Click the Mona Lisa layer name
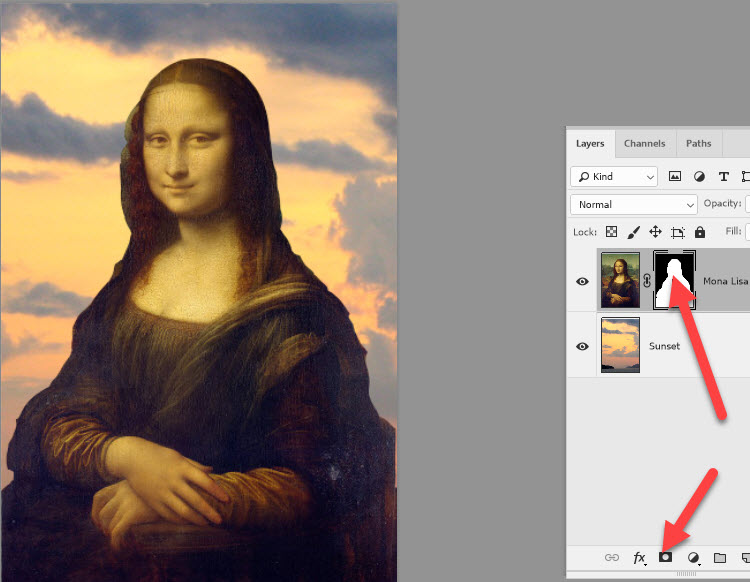This screenshot has width=750, height=582. 725,281
